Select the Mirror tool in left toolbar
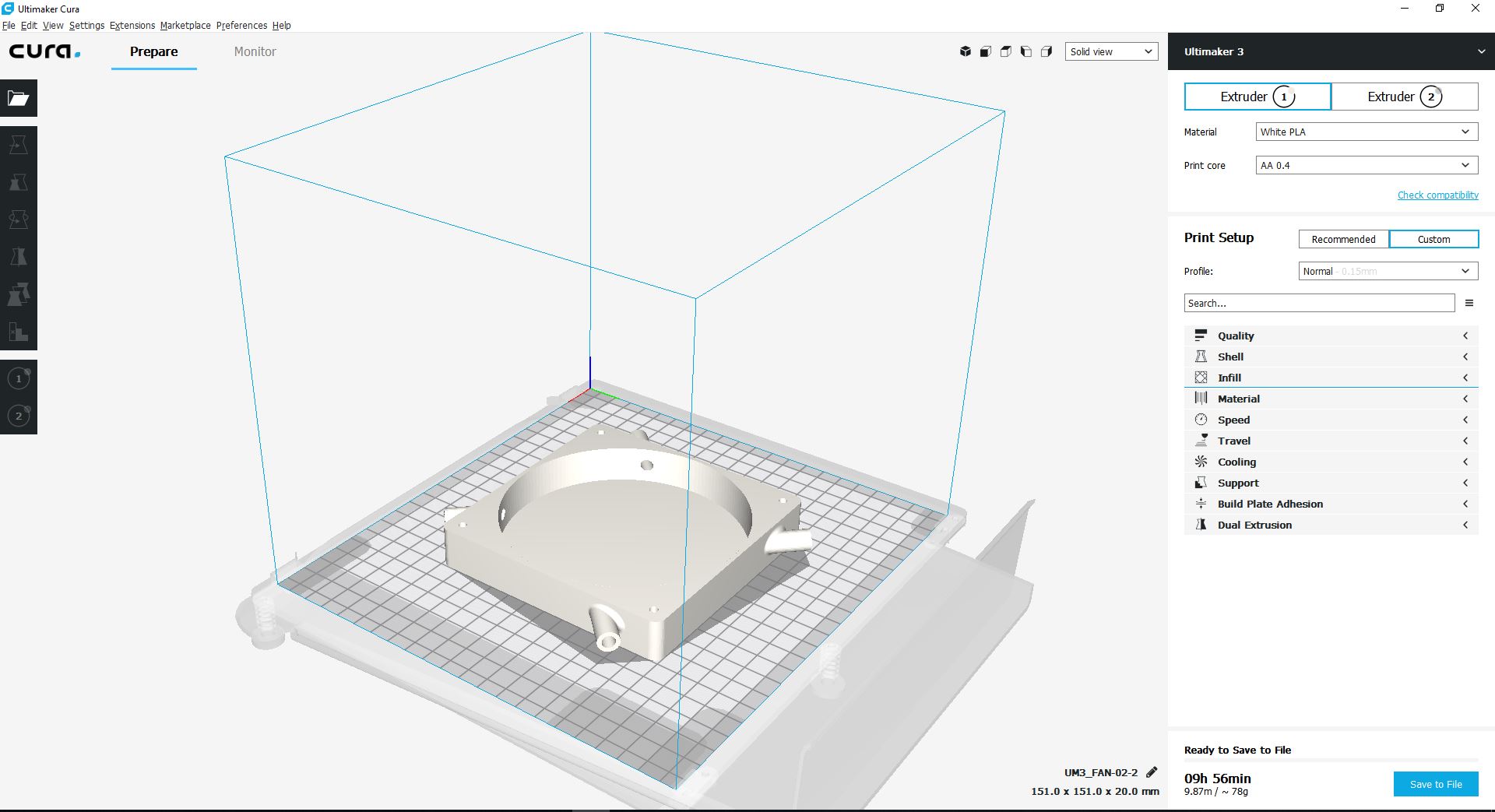The image size is (1495, 812). click(19, 257)
